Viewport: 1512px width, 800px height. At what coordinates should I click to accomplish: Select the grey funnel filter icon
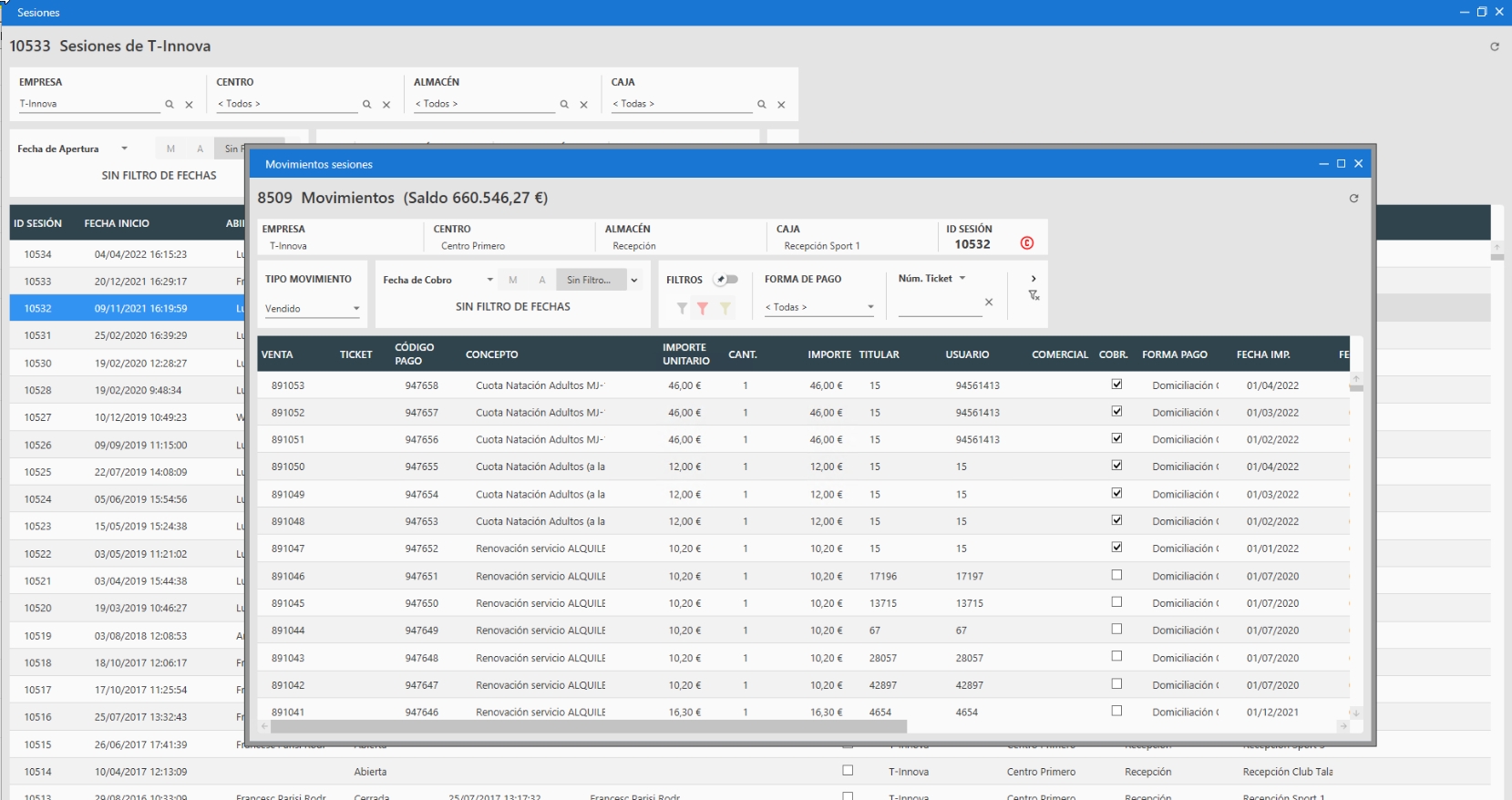point(682,309)
